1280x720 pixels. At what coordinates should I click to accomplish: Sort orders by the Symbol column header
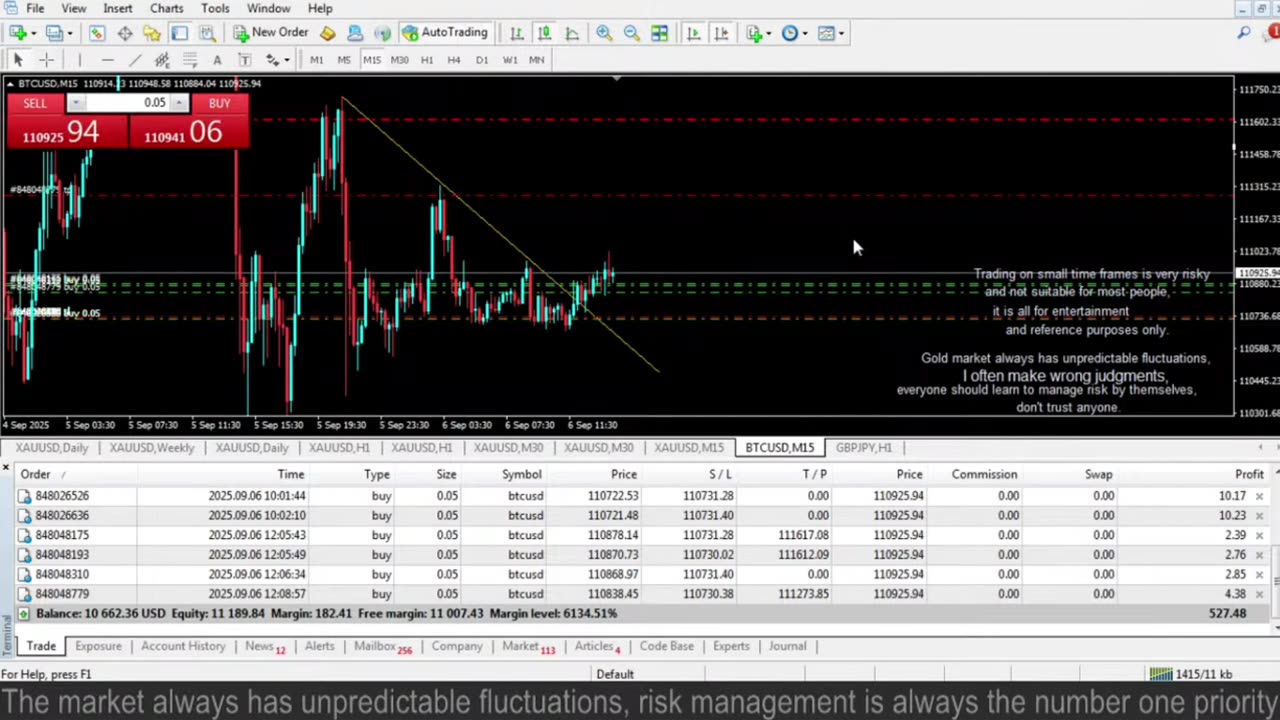pos(521,474)
